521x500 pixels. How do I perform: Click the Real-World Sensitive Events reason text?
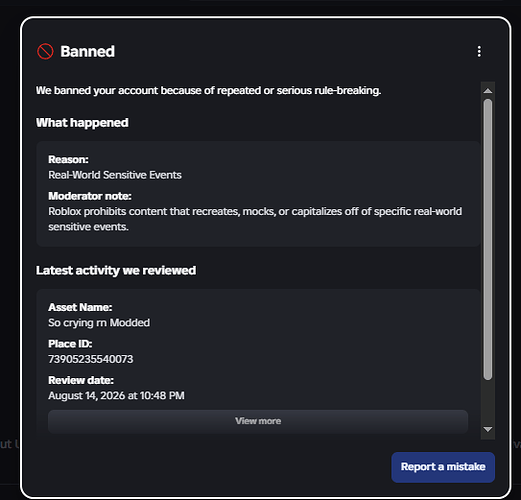tap(115, 175)
